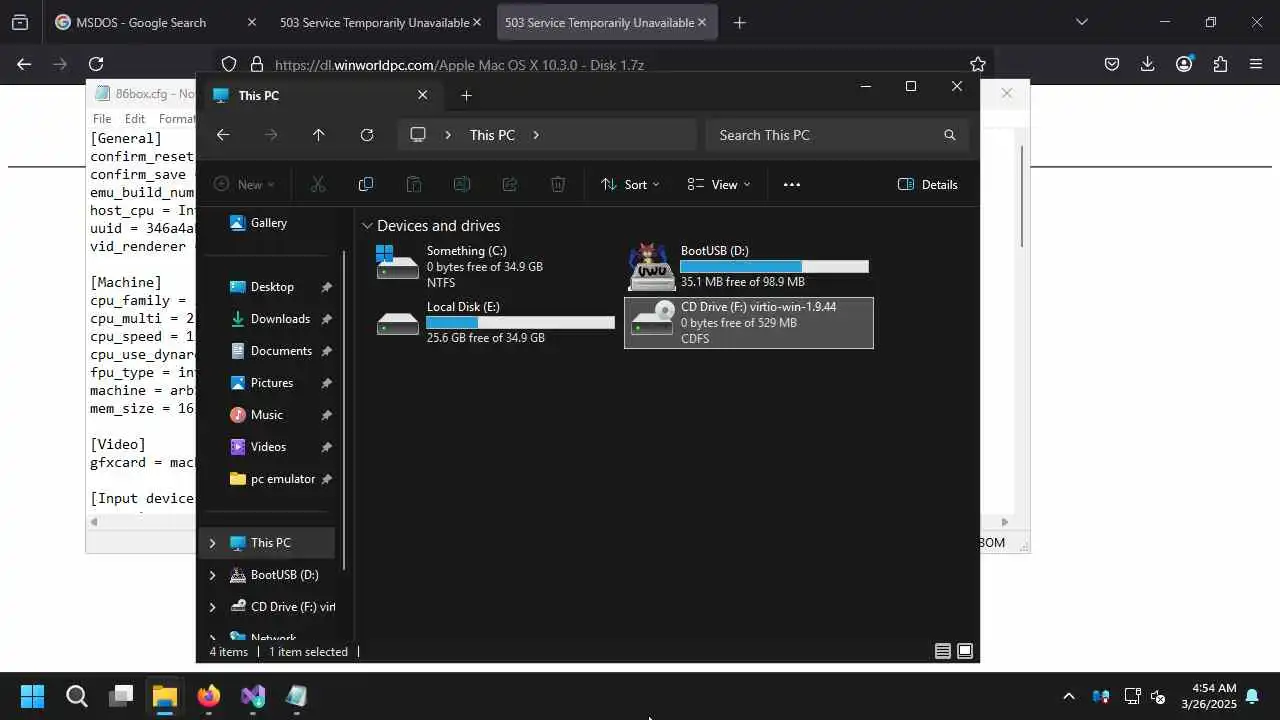Select the Something (C:) drive
Viewport: 1280px width, 720px height.
[x=496, y=266]
